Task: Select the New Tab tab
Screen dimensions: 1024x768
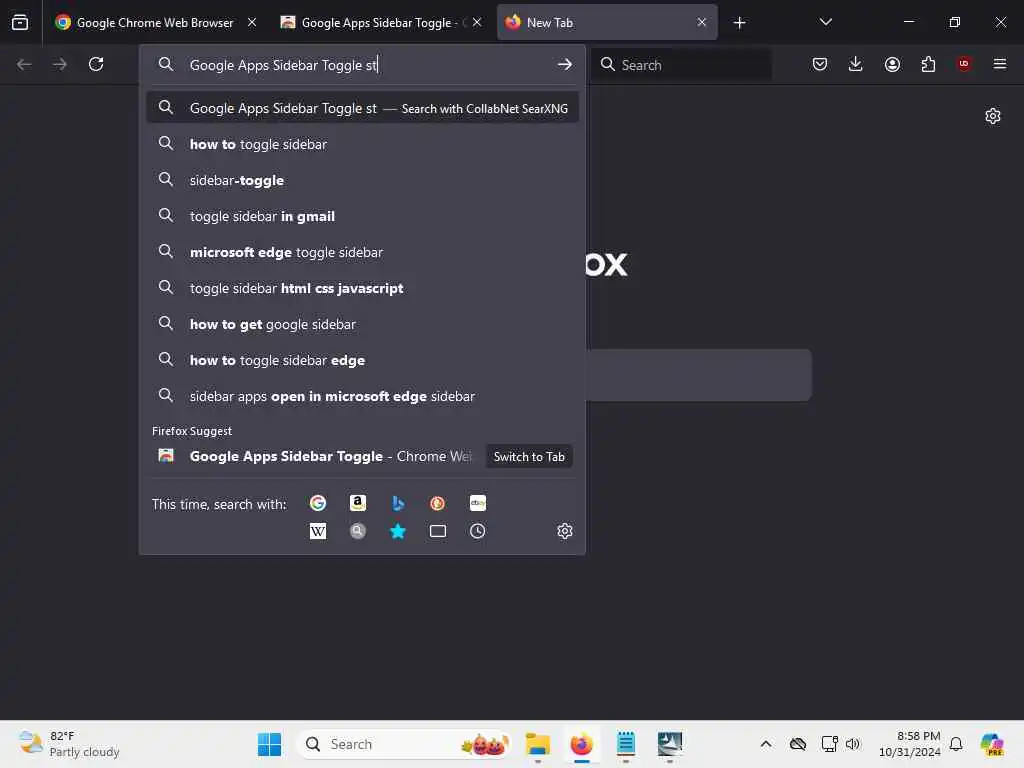Action: click(607, 23)
